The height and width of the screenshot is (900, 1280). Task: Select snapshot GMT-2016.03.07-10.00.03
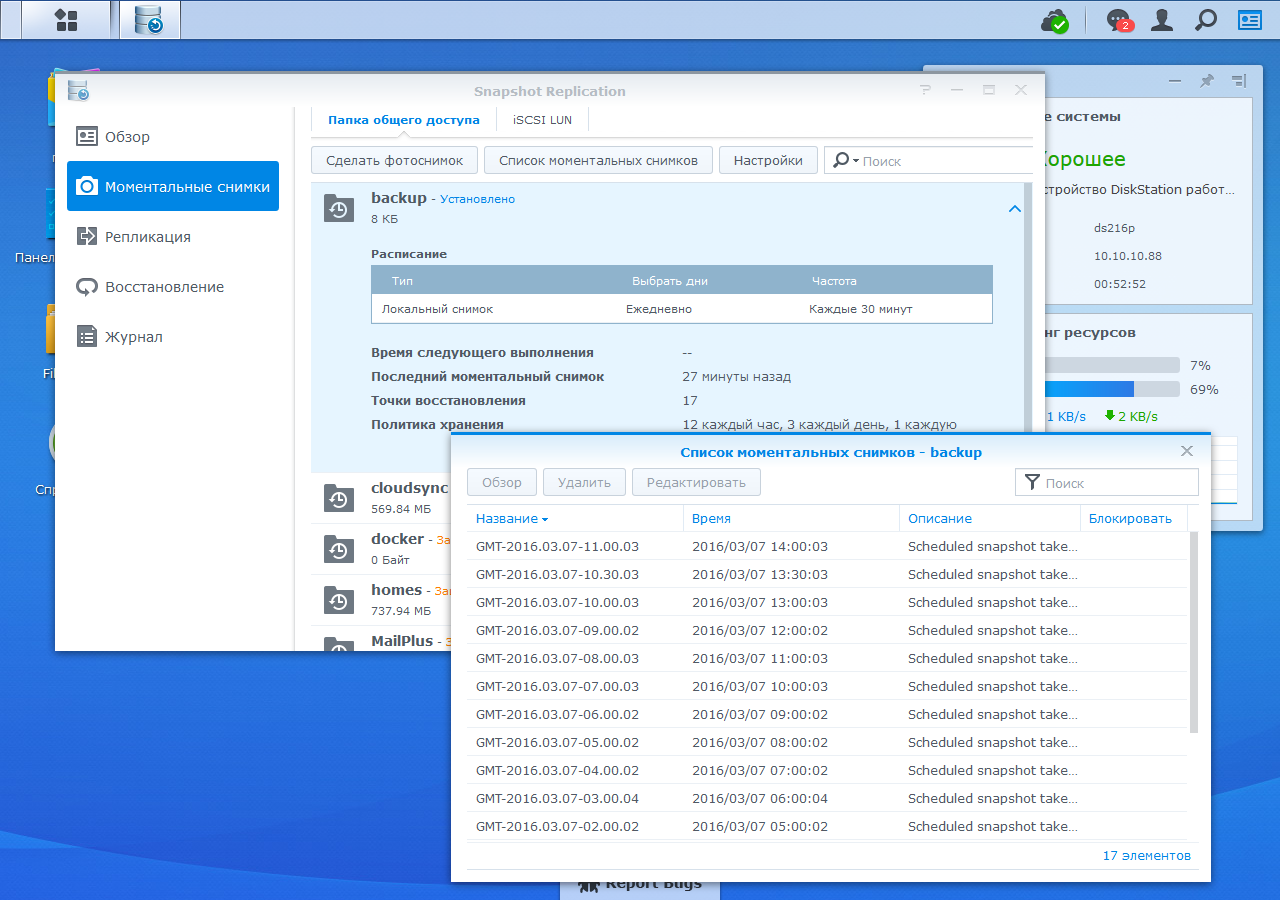click(x=827, y=603)
